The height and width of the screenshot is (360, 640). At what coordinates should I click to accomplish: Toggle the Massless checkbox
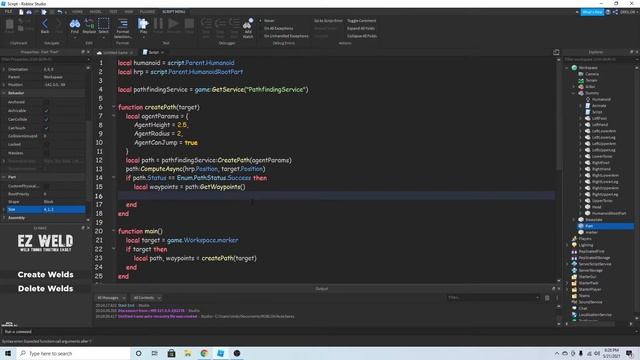pos(46,153)
